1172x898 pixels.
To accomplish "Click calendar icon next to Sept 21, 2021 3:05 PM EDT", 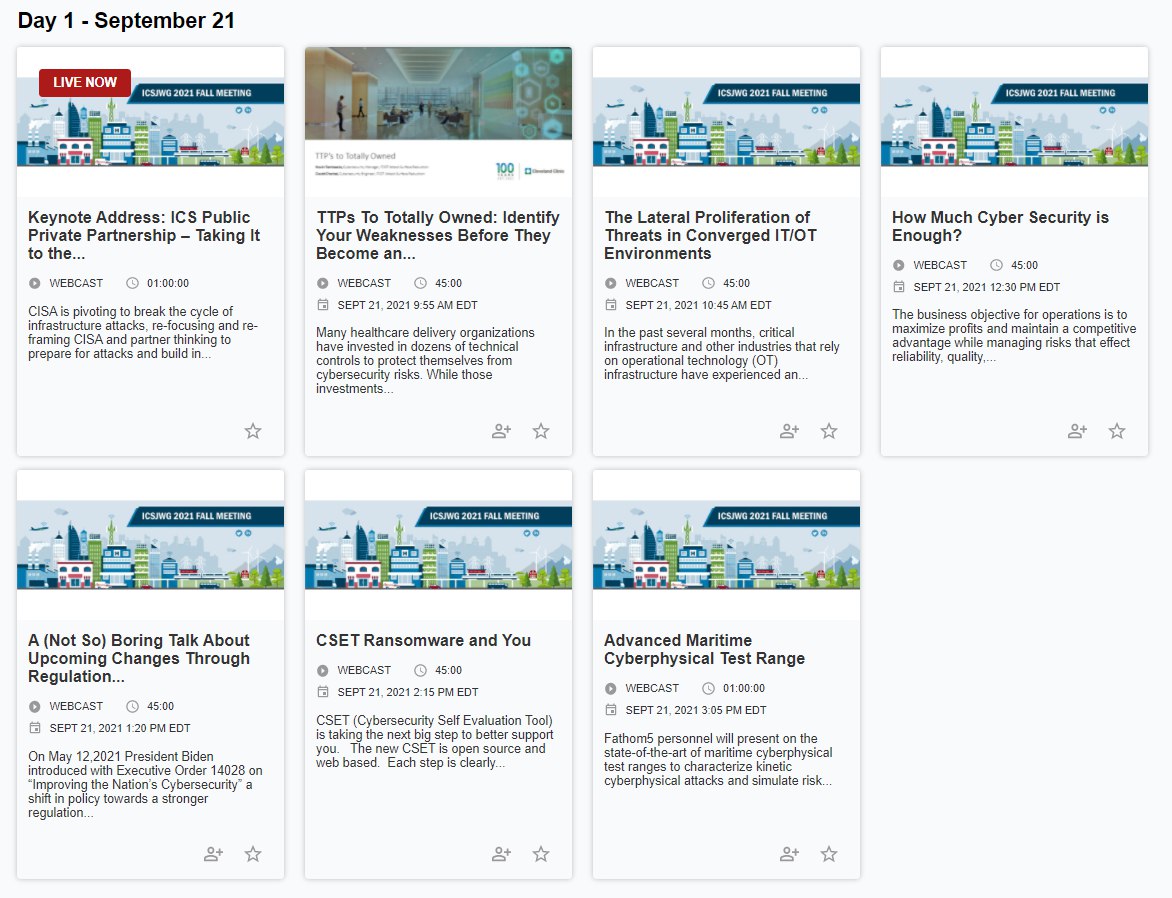I will [x=611, y=710].
